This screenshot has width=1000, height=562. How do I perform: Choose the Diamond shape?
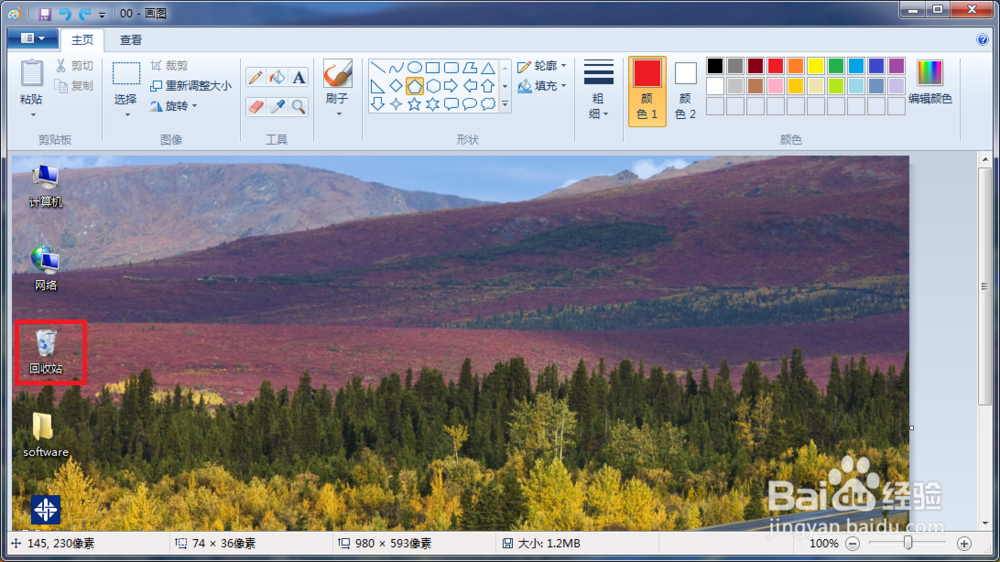[396, 85]
